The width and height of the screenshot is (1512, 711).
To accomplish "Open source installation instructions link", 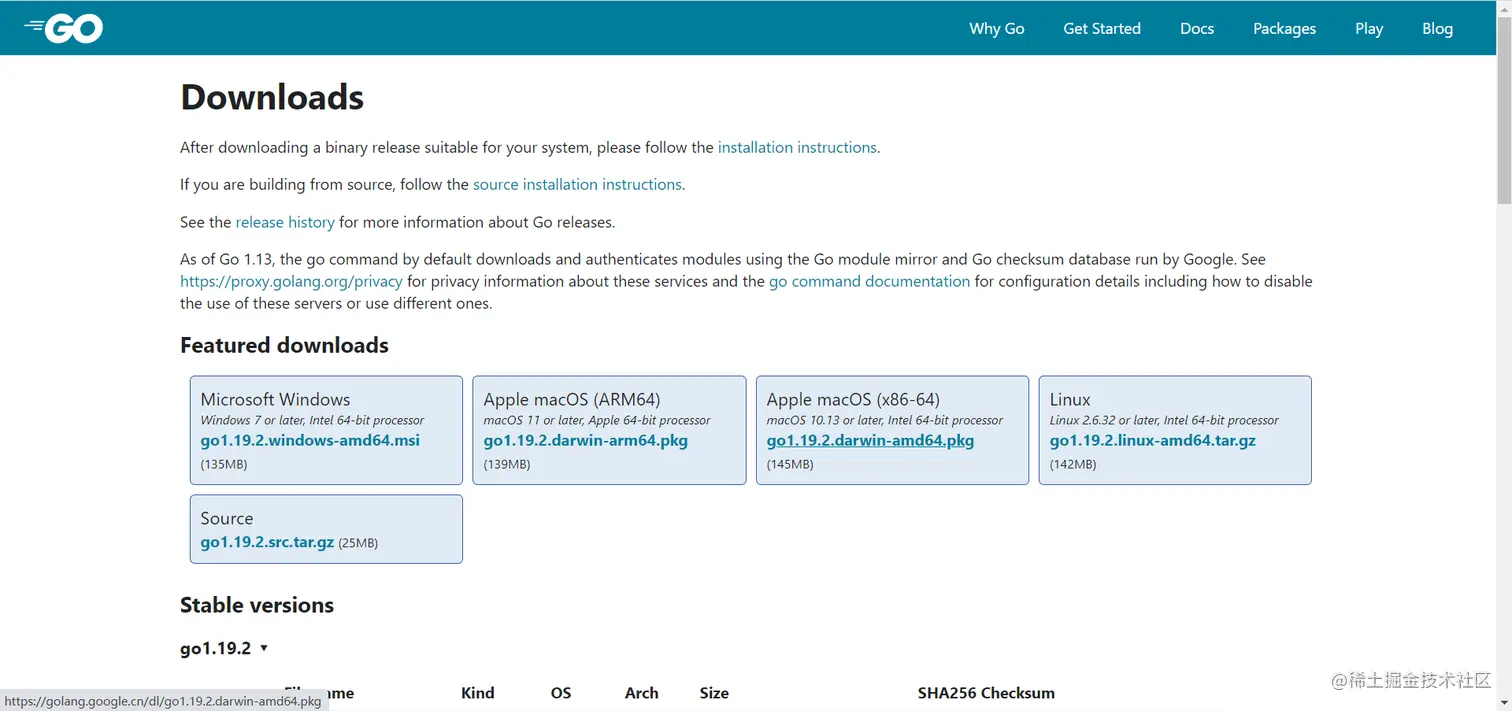I will [577, 184].
